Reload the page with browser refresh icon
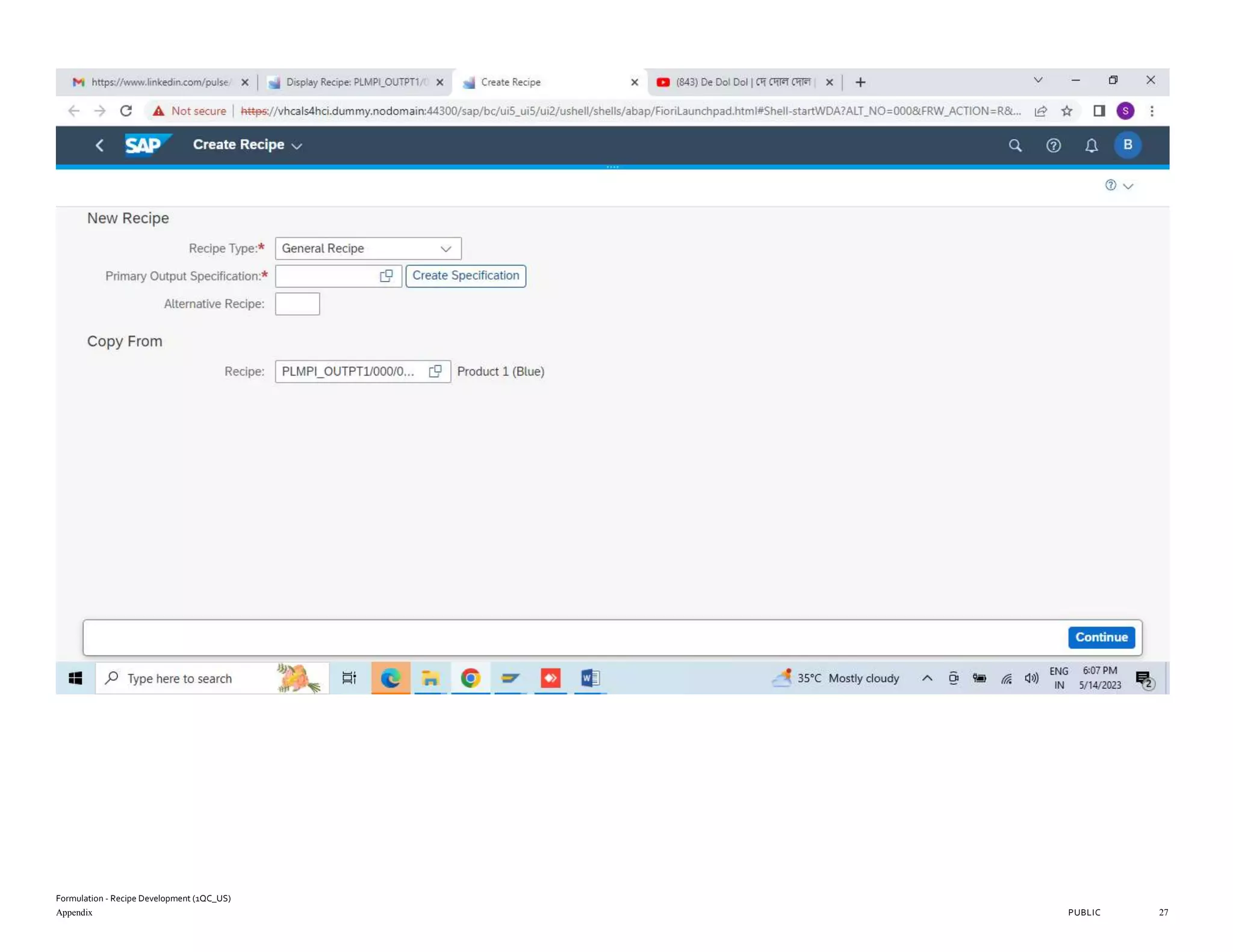1233x952 pixels. (x=126, y=111)
